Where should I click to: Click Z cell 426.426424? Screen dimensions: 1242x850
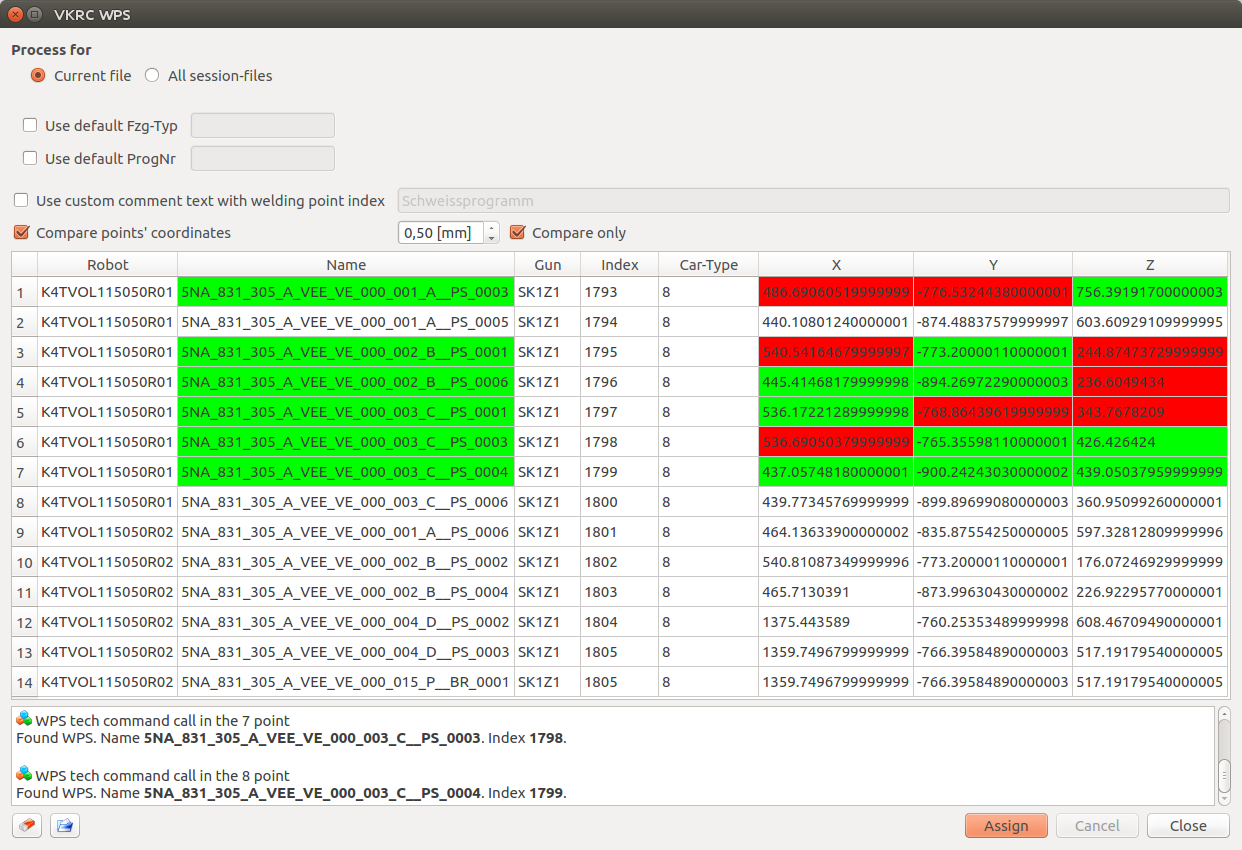pos(1150,442)
